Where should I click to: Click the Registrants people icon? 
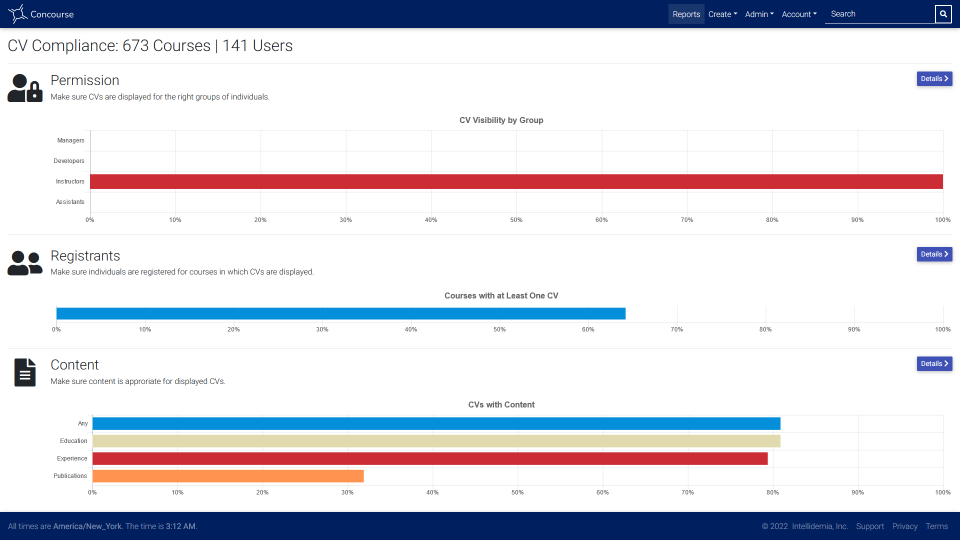point(25,263)
